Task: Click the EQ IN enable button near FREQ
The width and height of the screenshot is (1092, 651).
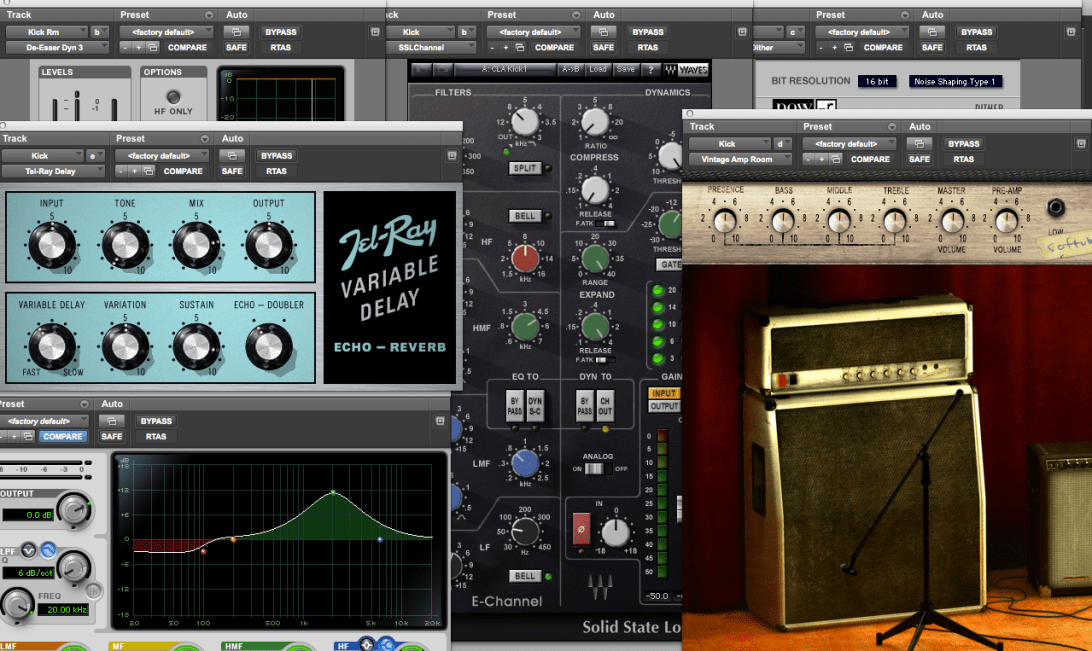Action: pyautogui.click(x=93, y=590)
